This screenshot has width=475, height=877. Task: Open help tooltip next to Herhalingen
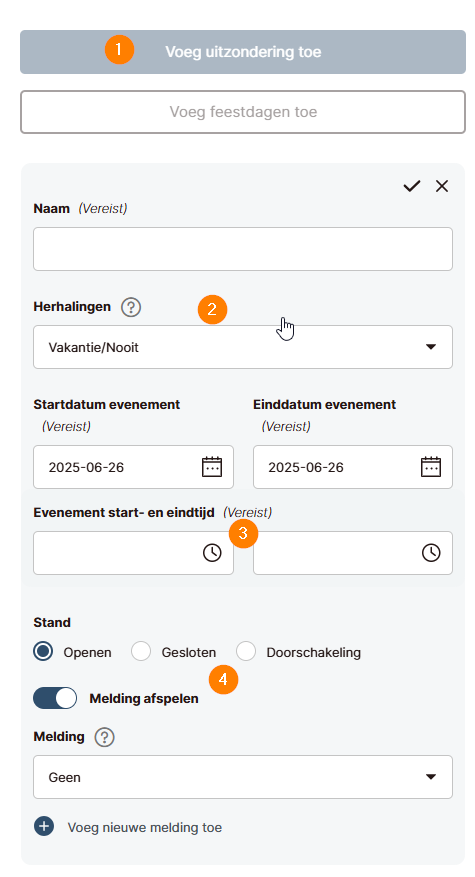point(131,307)
